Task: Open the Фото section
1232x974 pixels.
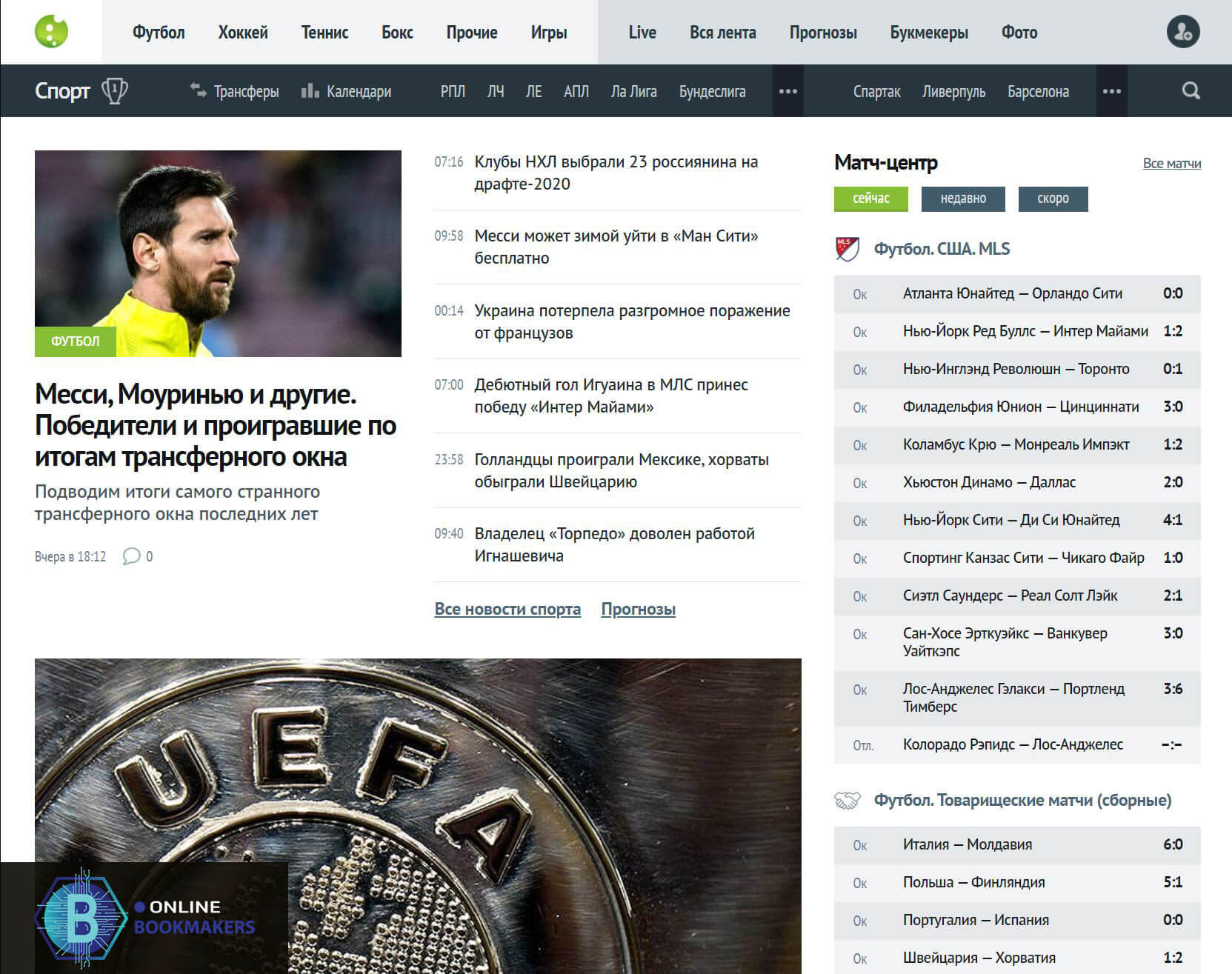Action: click(1019, 33)
